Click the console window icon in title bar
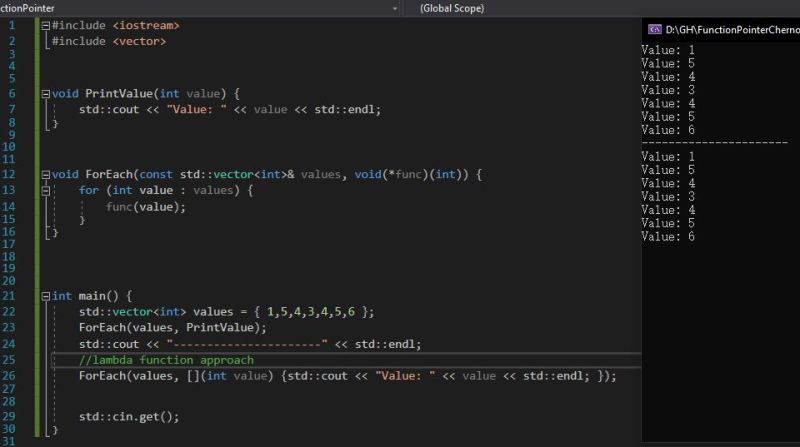 pyautogui.click(x=655, y=30)
